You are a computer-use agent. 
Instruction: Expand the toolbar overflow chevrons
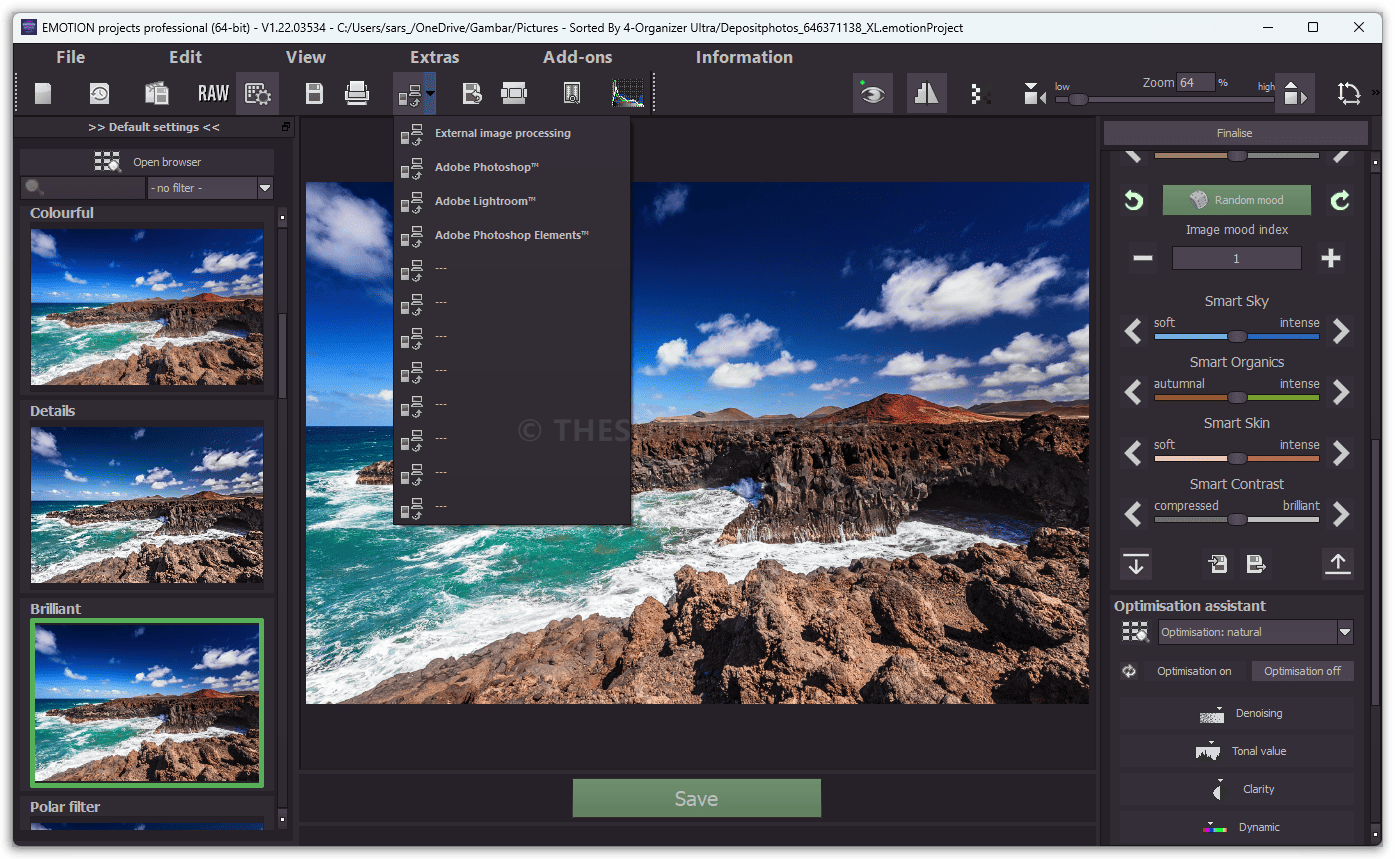[x=1376, y=93]
